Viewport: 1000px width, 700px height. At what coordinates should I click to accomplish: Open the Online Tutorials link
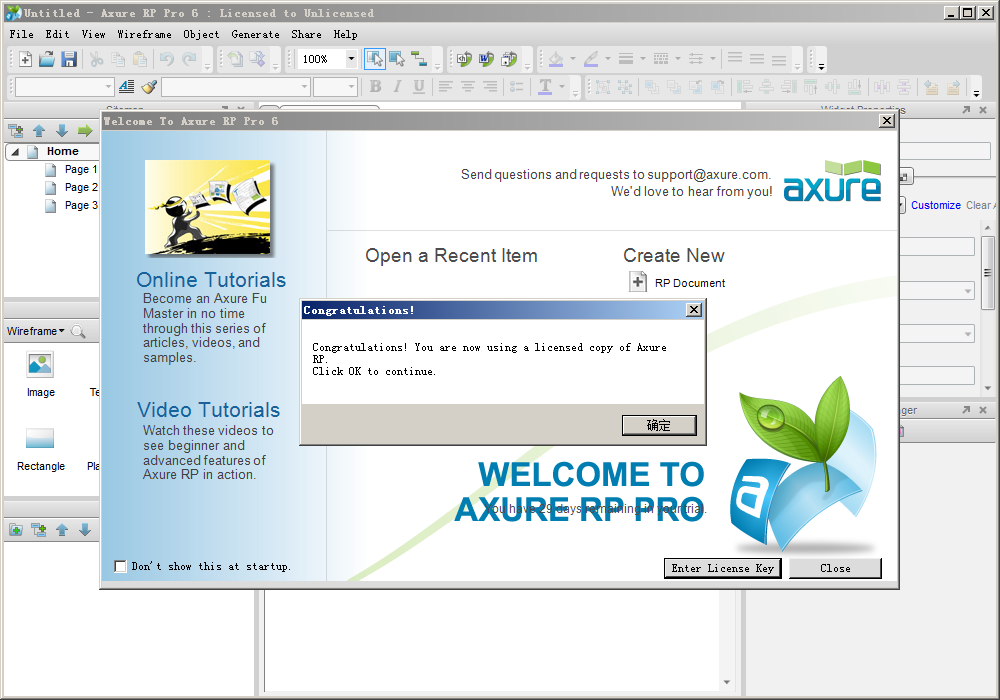pyautogui.click(x=211, y=280)
